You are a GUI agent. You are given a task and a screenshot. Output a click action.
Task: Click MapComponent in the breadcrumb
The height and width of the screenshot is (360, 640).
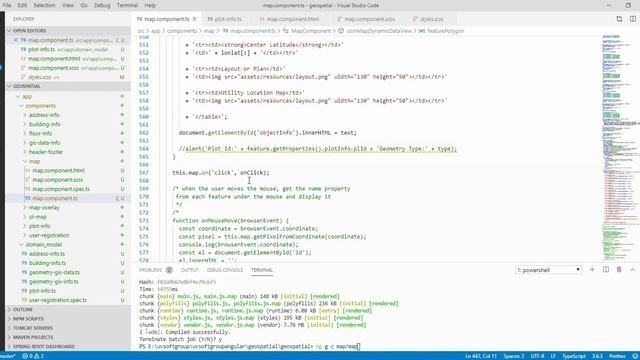[x=311, y=31]
